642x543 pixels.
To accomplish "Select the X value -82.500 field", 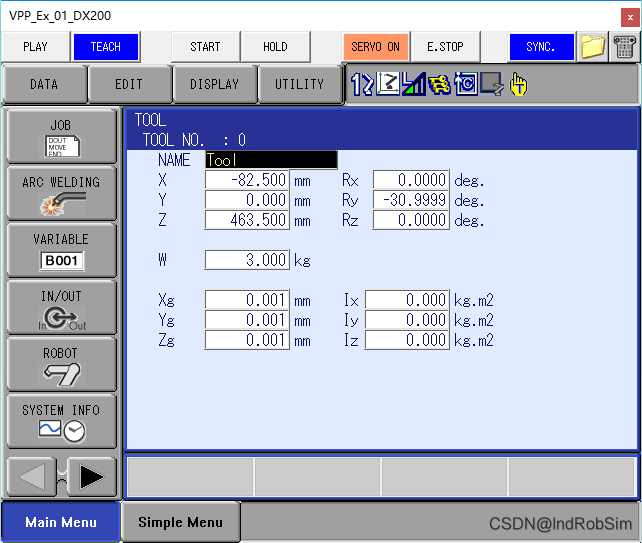I will click(x=247, y=180).
